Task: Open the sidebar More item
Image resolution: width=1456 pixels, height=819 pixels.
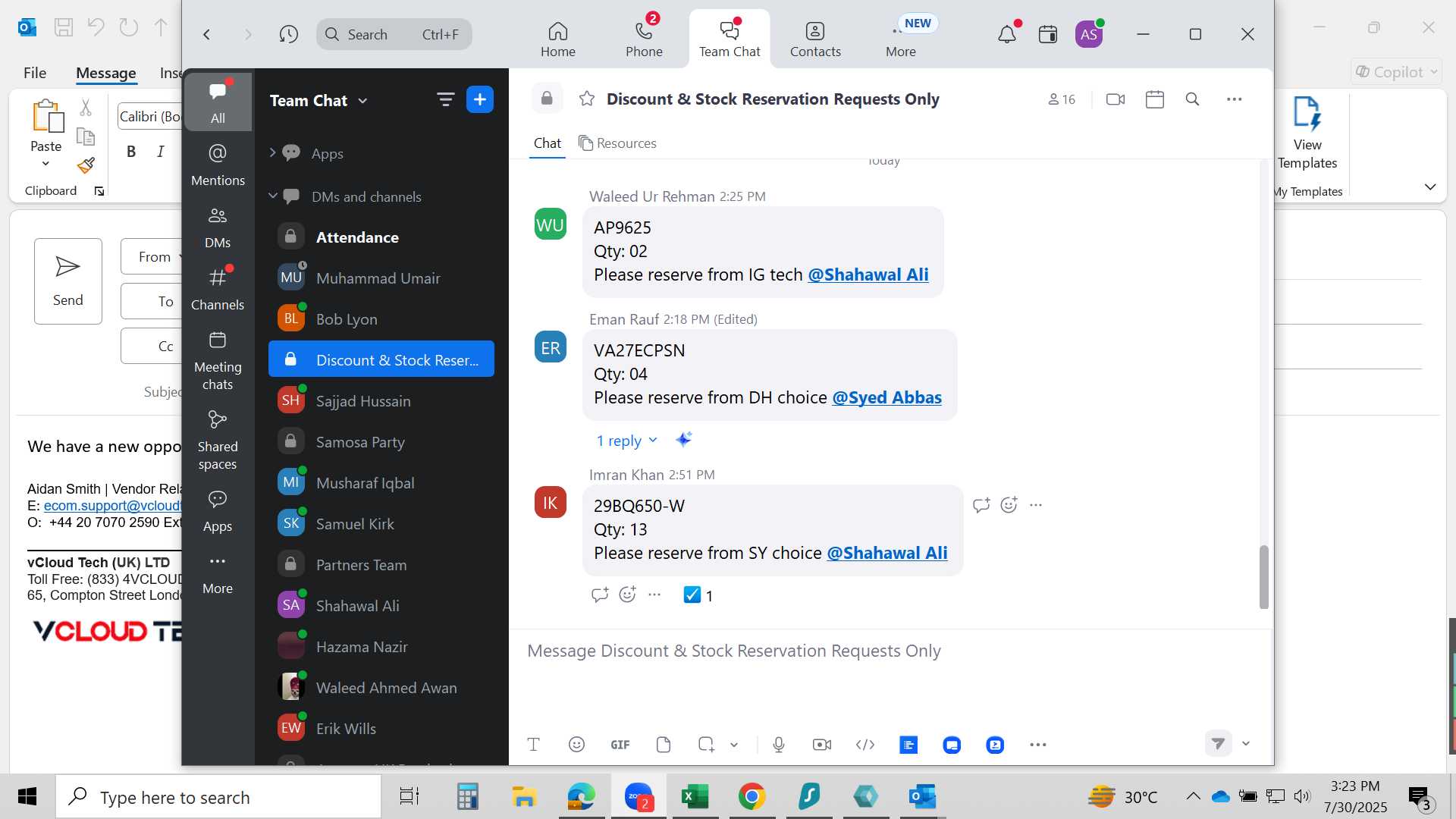Action: point(218,574)
